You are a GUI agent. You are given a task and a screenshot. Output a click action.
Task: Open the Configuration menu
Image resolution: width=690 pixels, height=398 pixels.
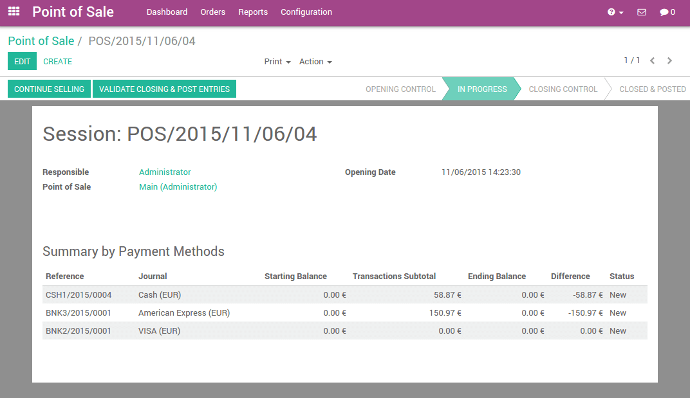click(x=306, y=12)
